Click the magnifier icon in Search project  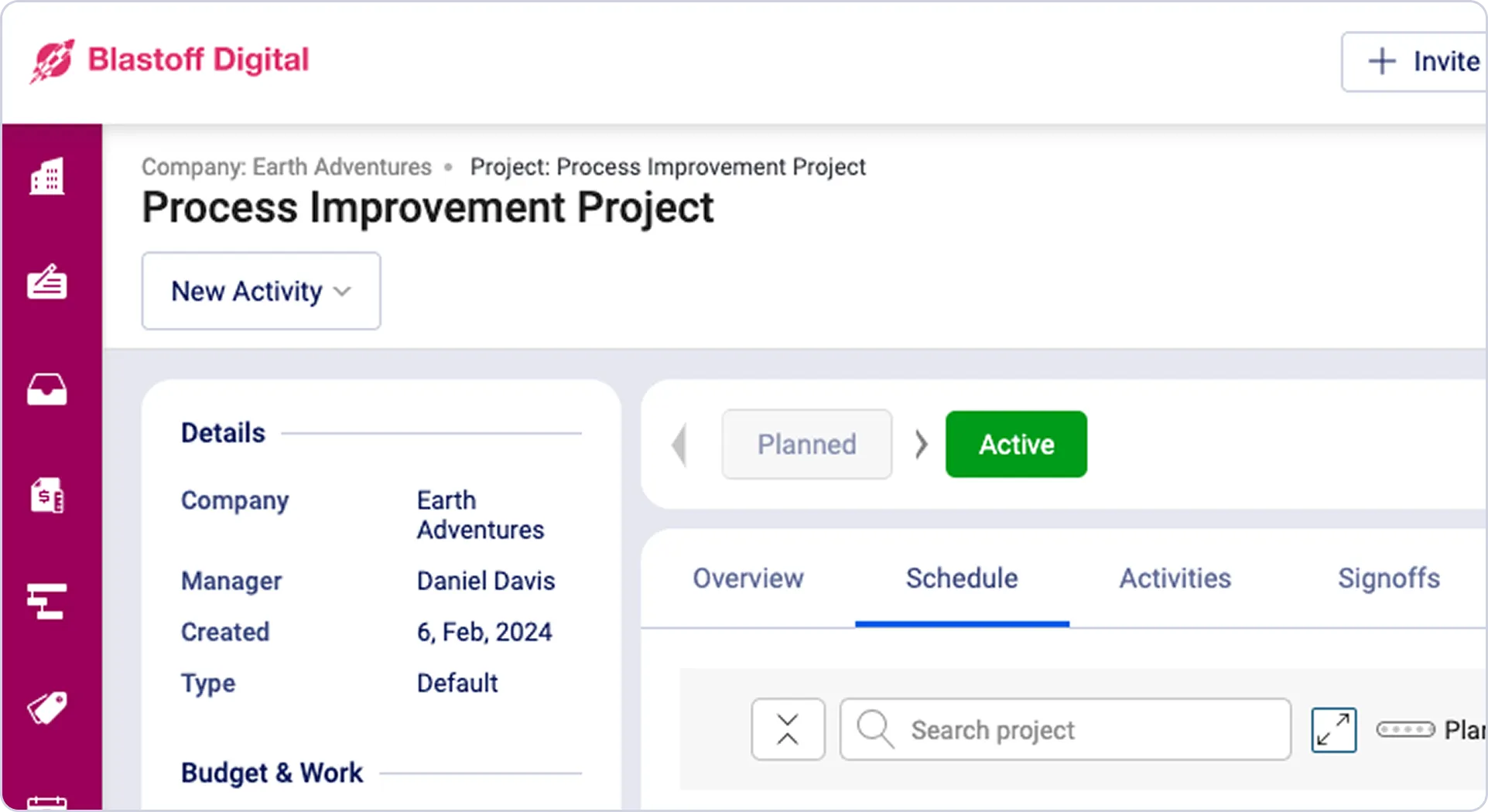coord(875,729)
